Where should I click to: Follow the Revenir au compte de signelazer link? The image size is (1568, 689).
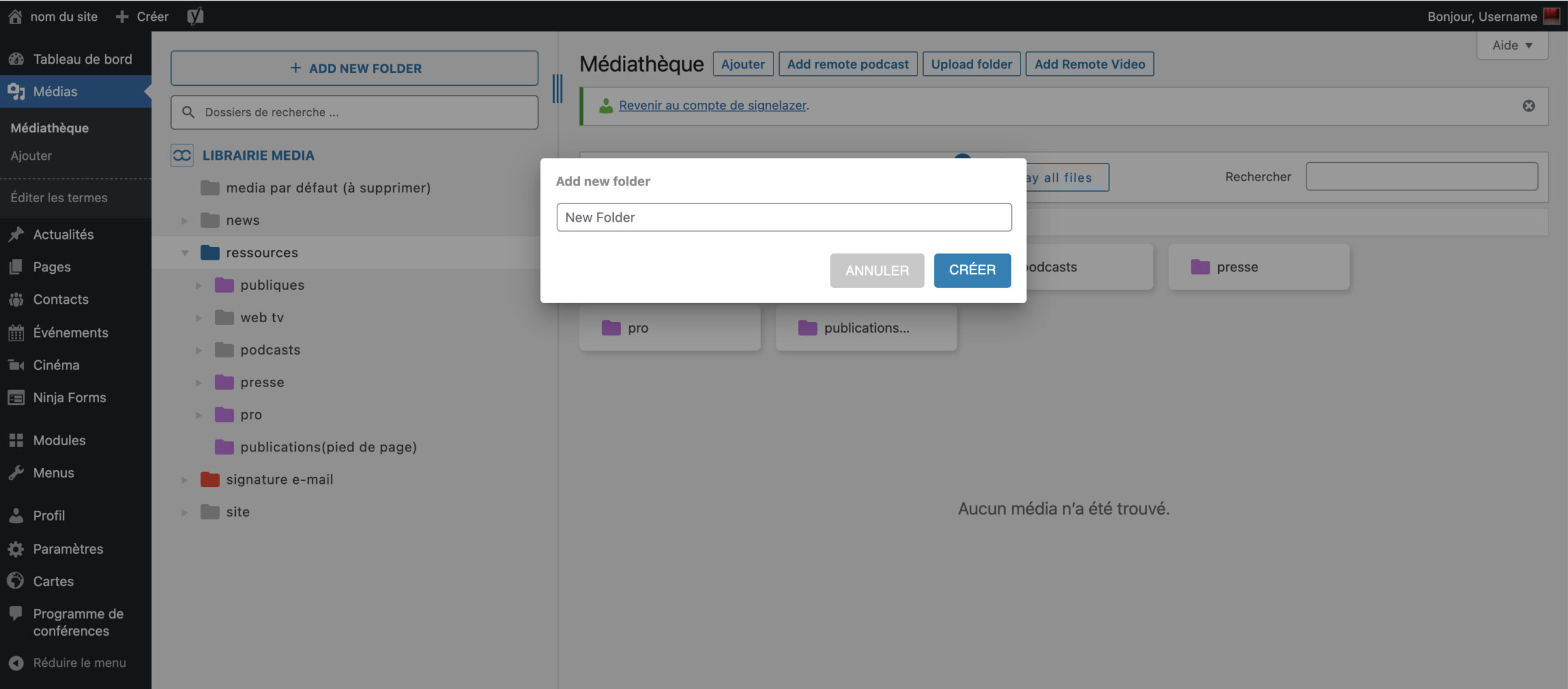pyautogui.click(x=712, y=105)
